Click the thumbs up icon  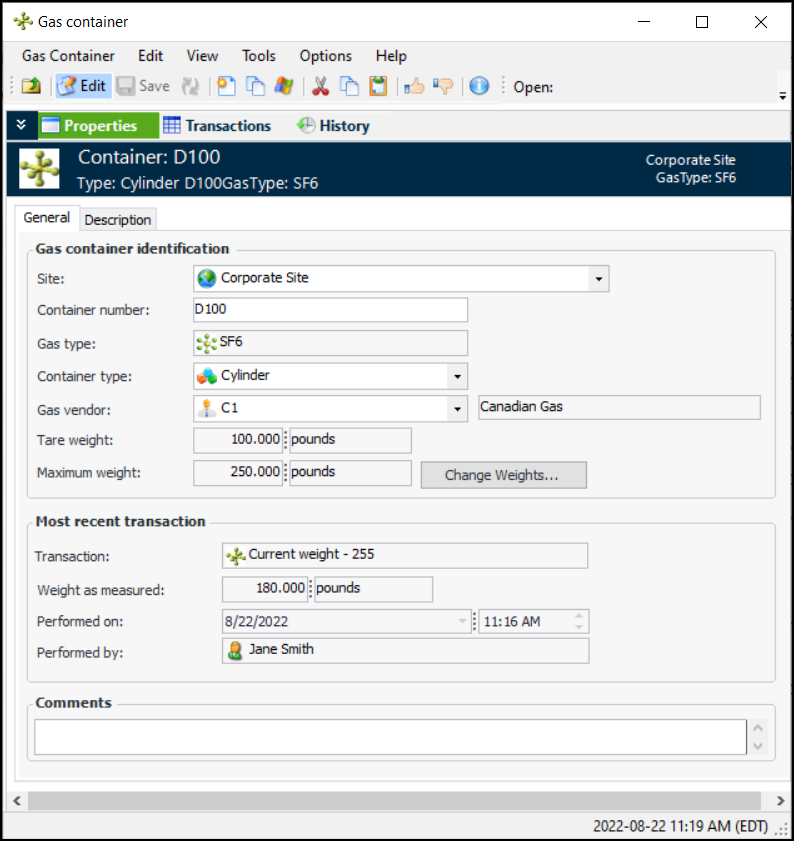(x=413, y=86)
